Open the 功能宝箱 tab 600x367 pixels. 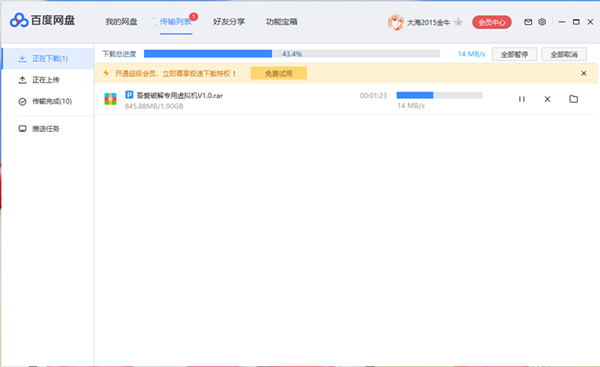281,22
